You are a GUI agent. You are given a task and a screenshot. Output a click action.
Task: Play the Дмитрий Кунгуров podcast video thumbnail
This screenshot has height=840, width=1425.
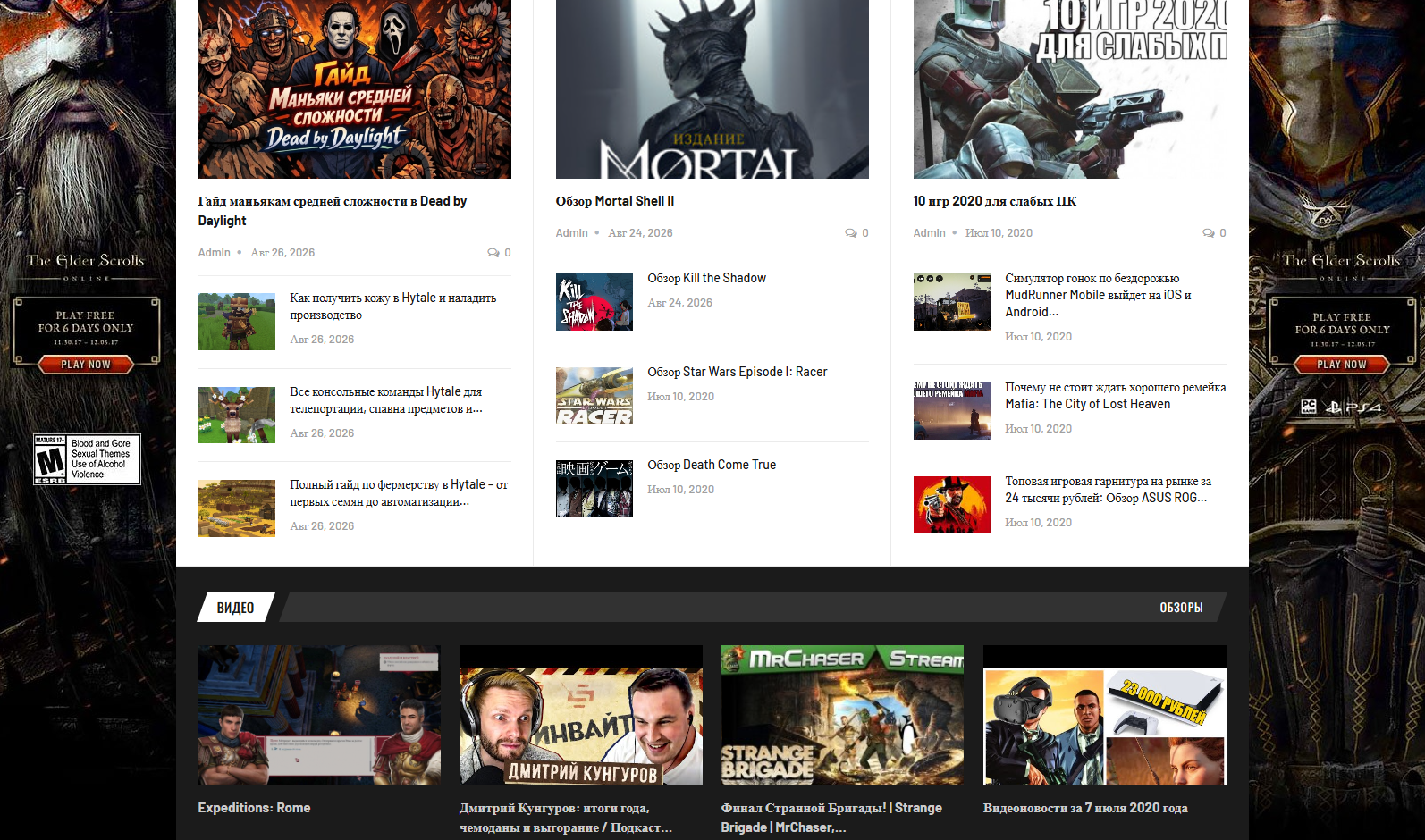pos(581,716)
